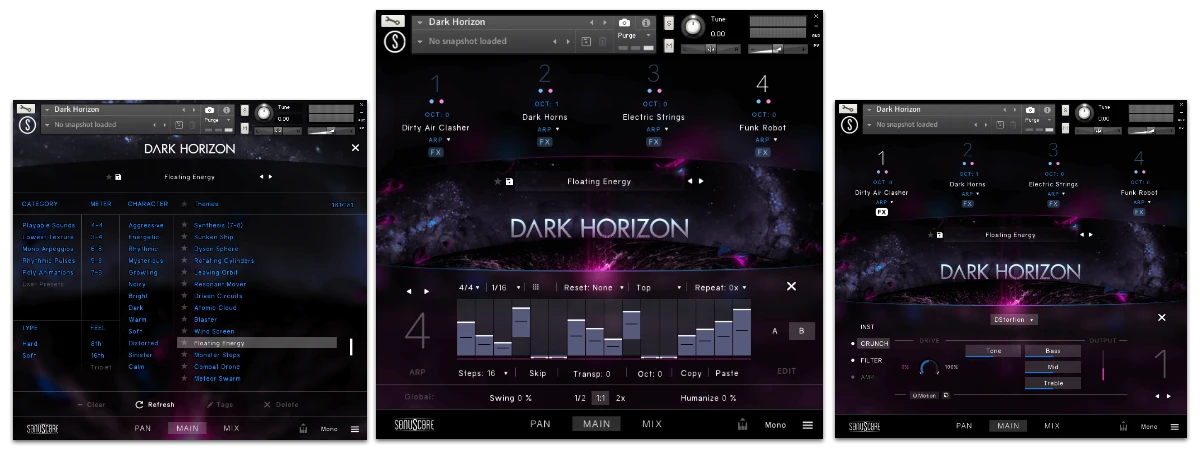This screenshot has height=450, width=1200.
Task: Click the link icon next to the U/Motion button
Action: click(x=945, y=395)
